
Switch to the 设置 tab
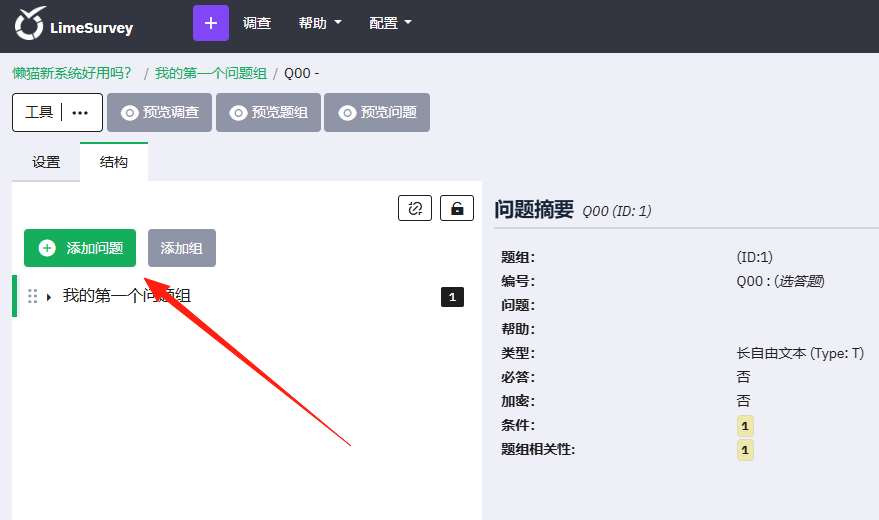(x=46, y=162)
